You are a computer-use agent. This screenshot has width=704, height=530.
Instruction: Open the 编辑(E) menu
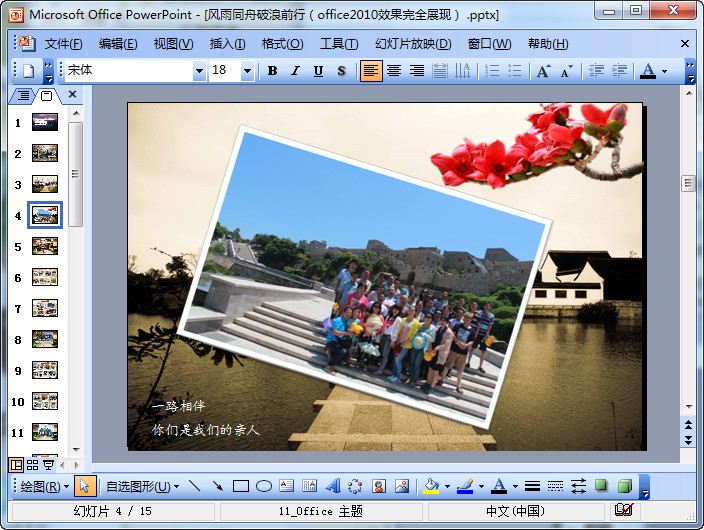pos(118,44)
